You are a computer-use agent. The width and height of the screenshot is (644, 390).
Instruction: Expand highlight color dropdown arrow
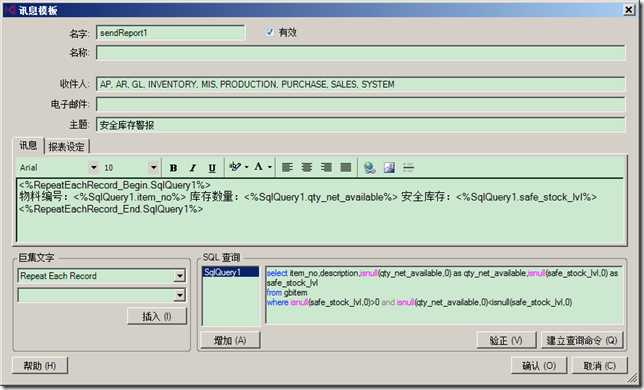pyautogui.click(x=246, y=167)
